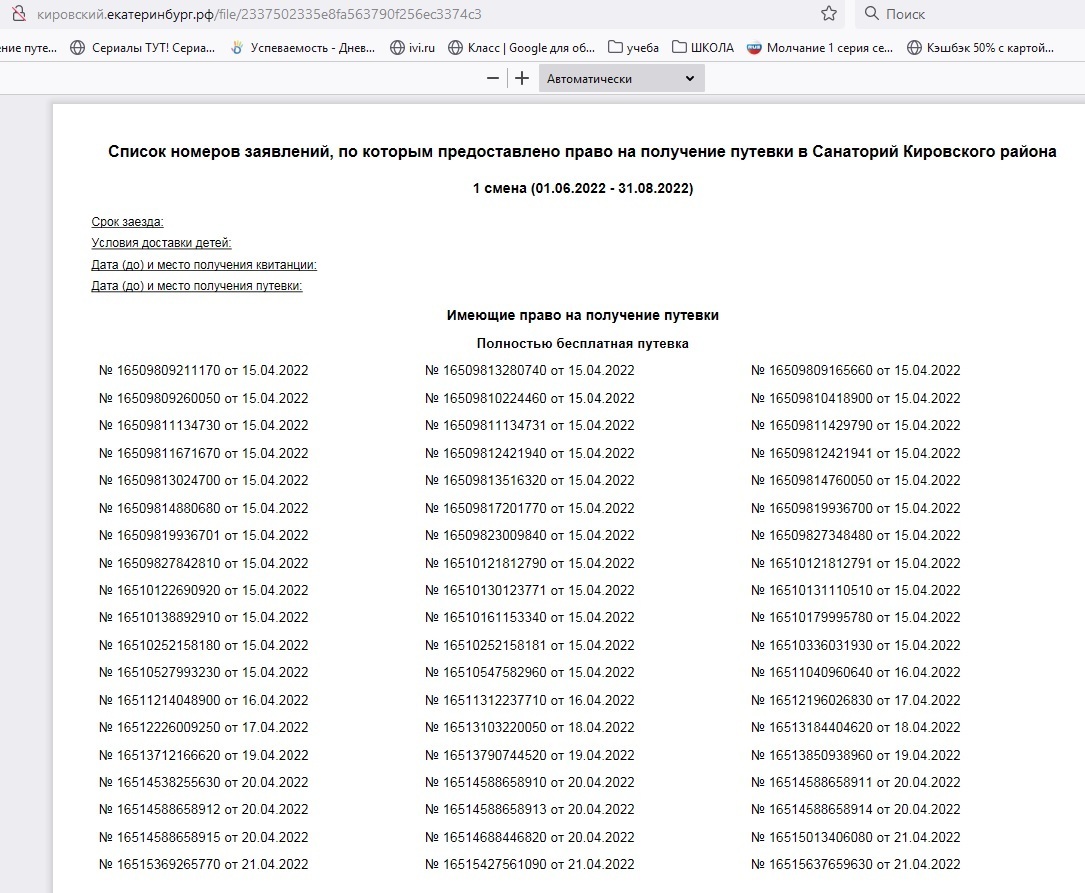Open the 'ШКОЛА' bookmarks folder

(x=702, y=47)
